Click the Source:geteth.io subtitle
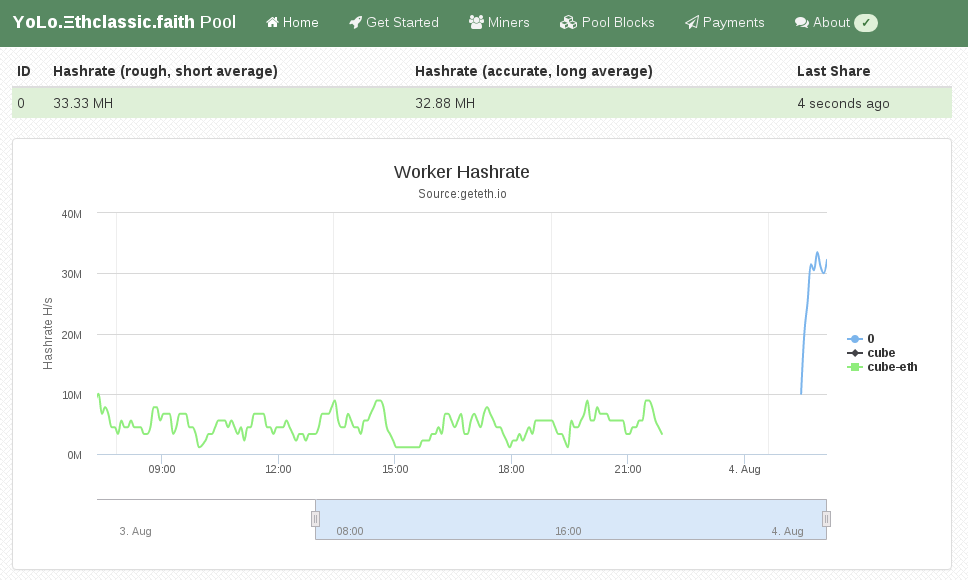Image resolution: width=968 pixels, height=580 pixels. (462, 194)
